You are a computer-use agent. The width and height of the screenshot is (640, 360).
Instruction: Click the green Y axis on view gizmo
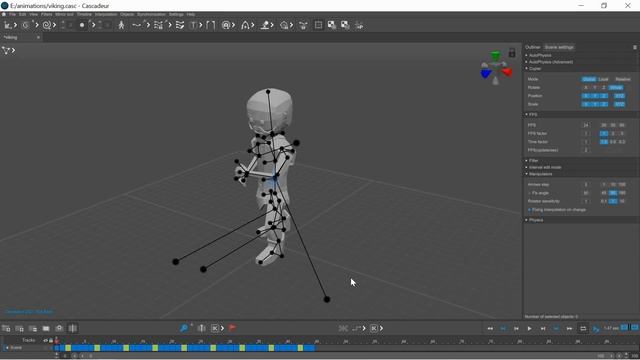[x=496, y=56]
